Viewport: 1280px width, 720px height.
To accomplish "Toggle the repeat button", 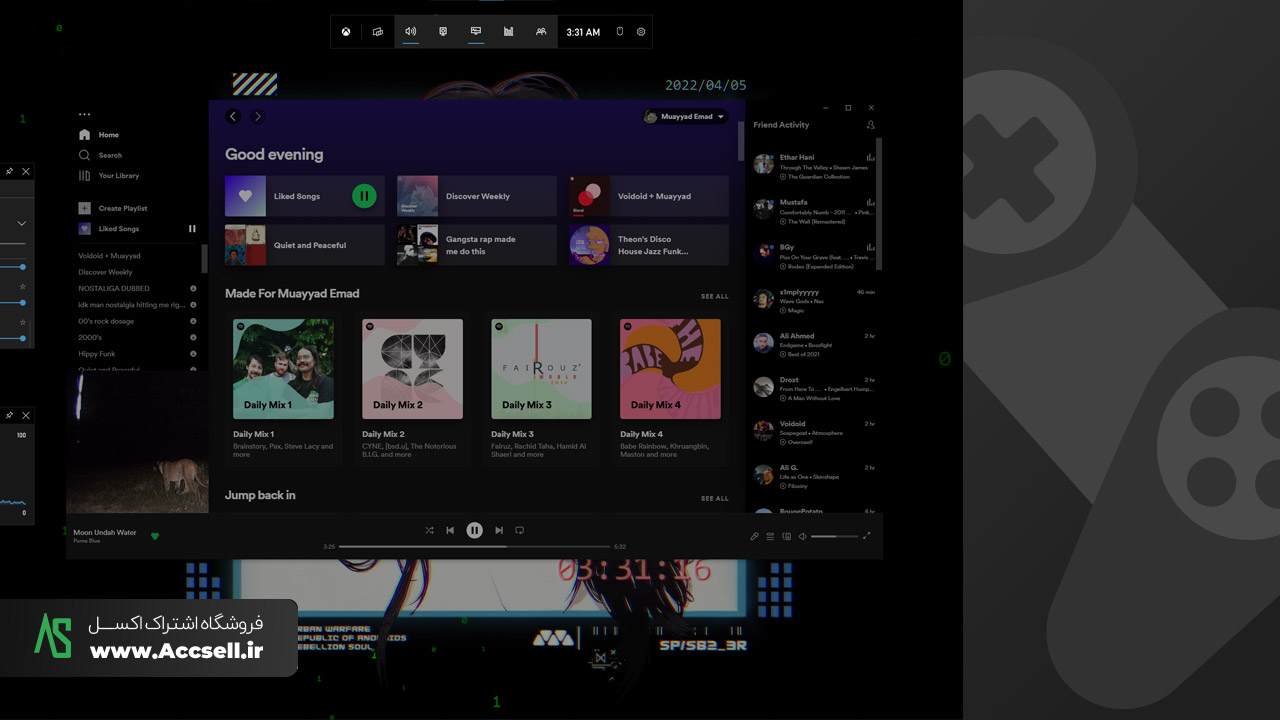I will click(519, 530).
